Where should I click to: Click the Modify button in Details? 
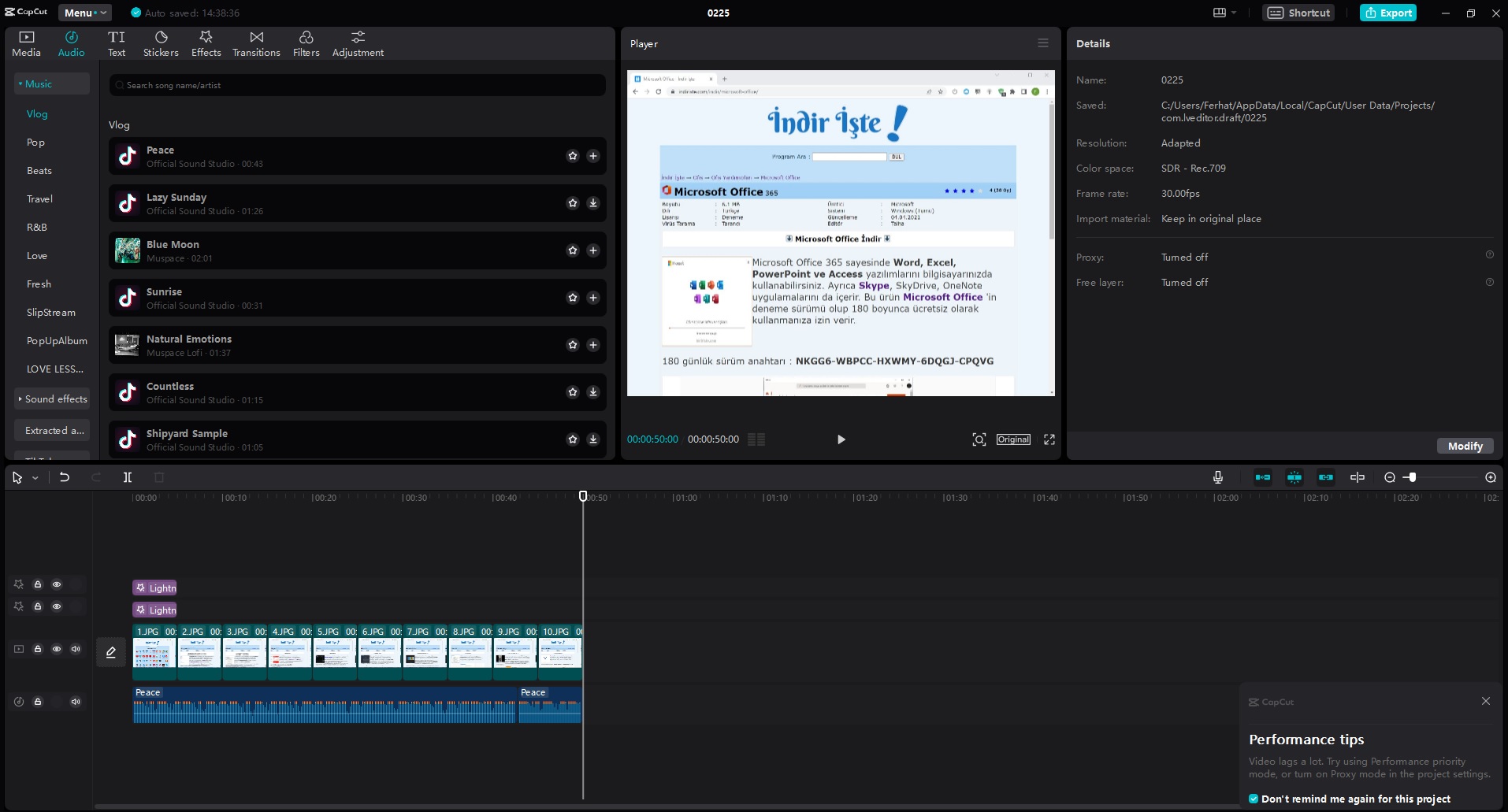pos(1465,446)
